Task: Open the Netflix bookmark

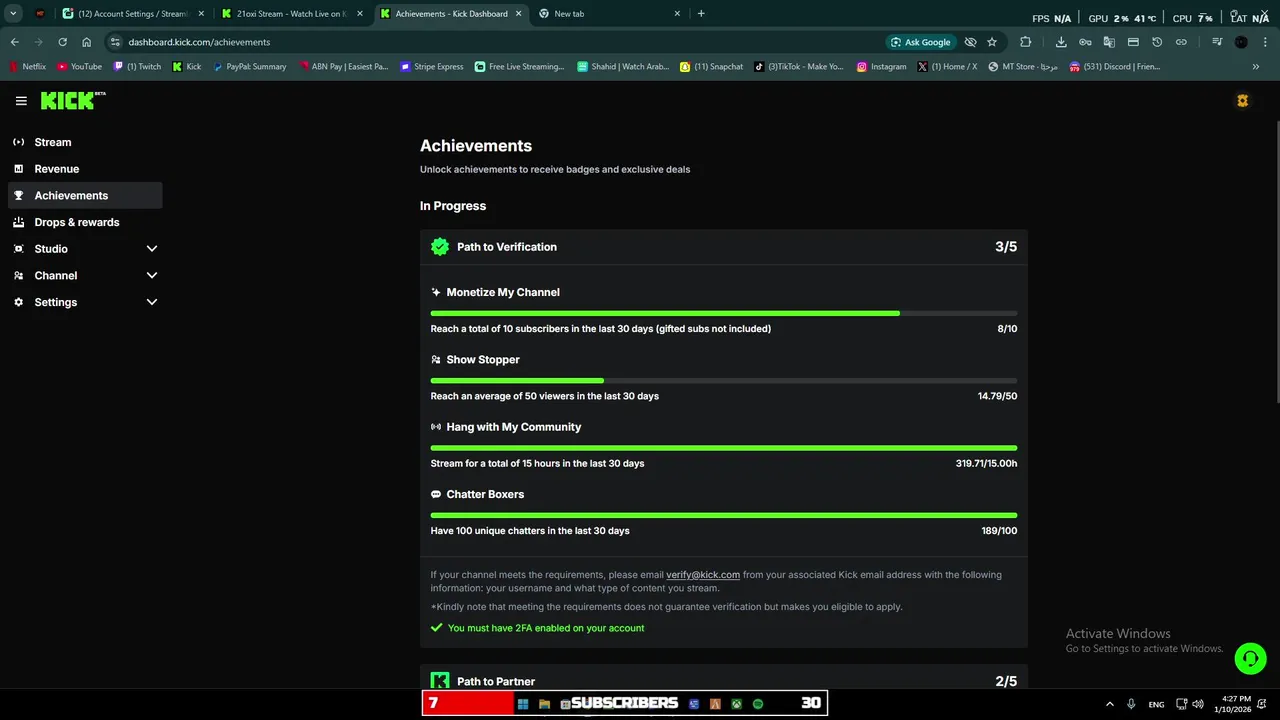Action: (27, 67)
